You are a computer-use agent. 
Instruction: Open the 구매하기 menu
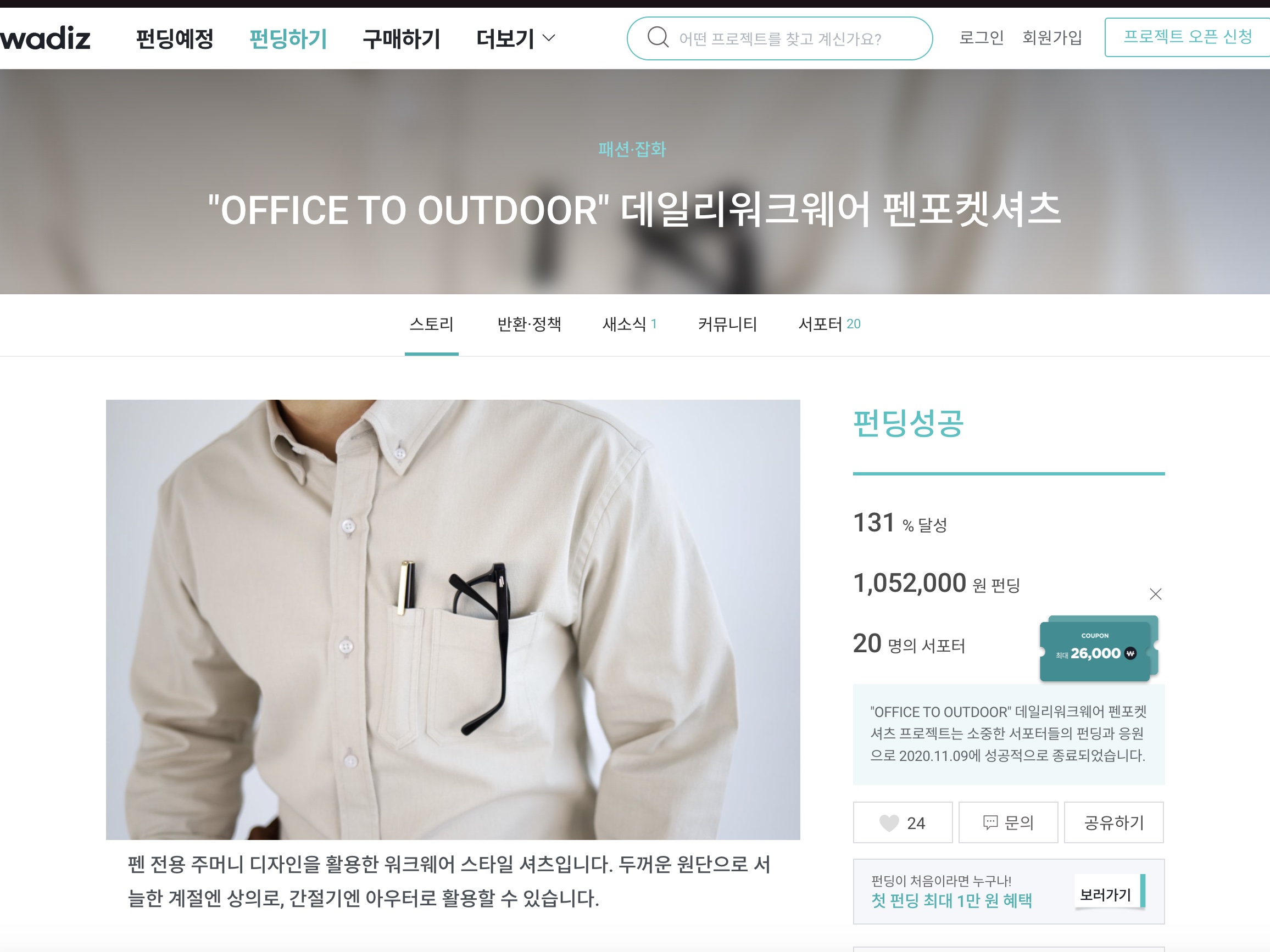click(x=402, y=38)
